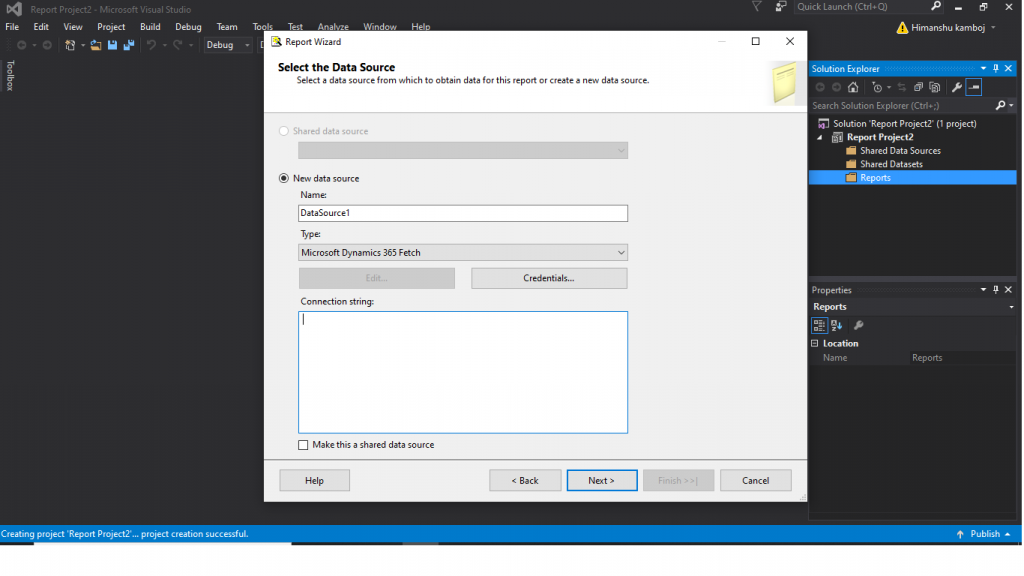Click inside the Connection string text box

pyautogui.click(x=462, y=372)
